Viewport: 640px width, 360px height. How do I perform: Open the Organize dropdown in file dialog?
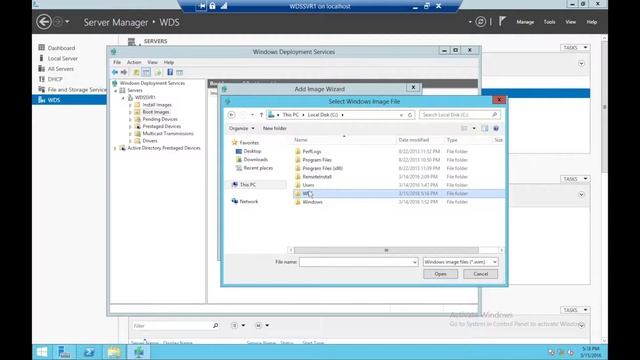click(242, 128)
